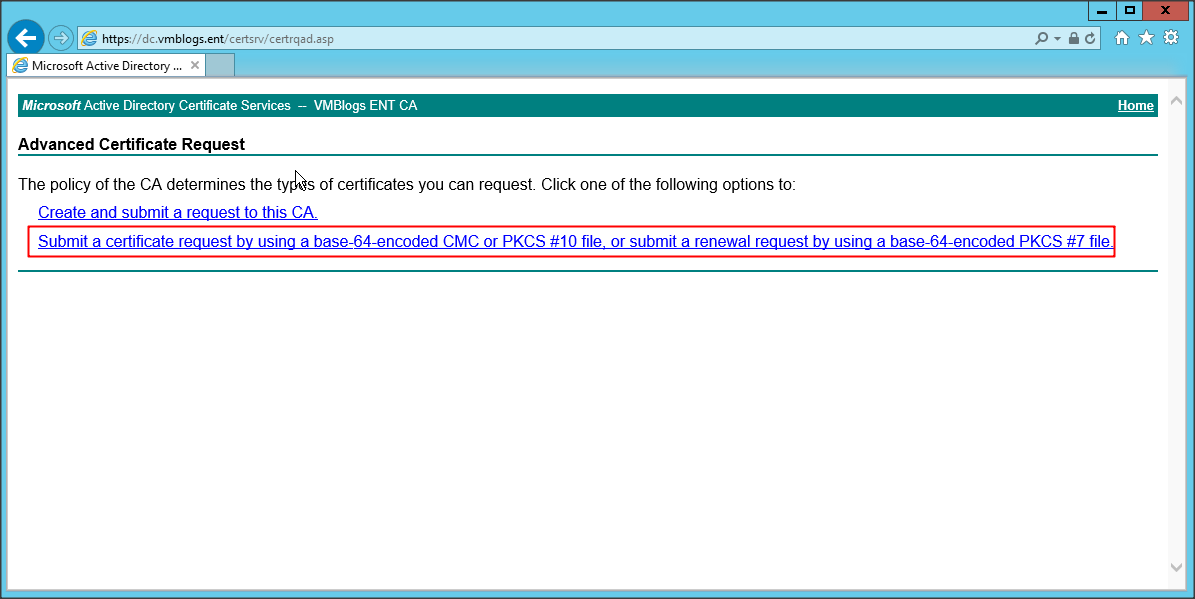The width and height of the screenshot is (1195, 599).
Task: Refresh the page using the reload icon
Action: pyautogui.click(x=1090, y=38)
